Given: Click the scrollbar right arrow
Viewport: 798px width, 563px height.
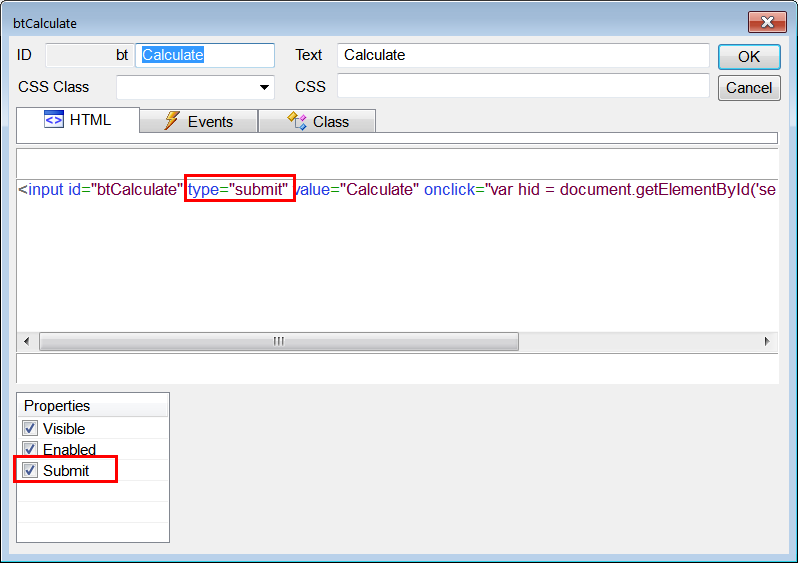Looking at the screenshot, I should tap(767, 341).
